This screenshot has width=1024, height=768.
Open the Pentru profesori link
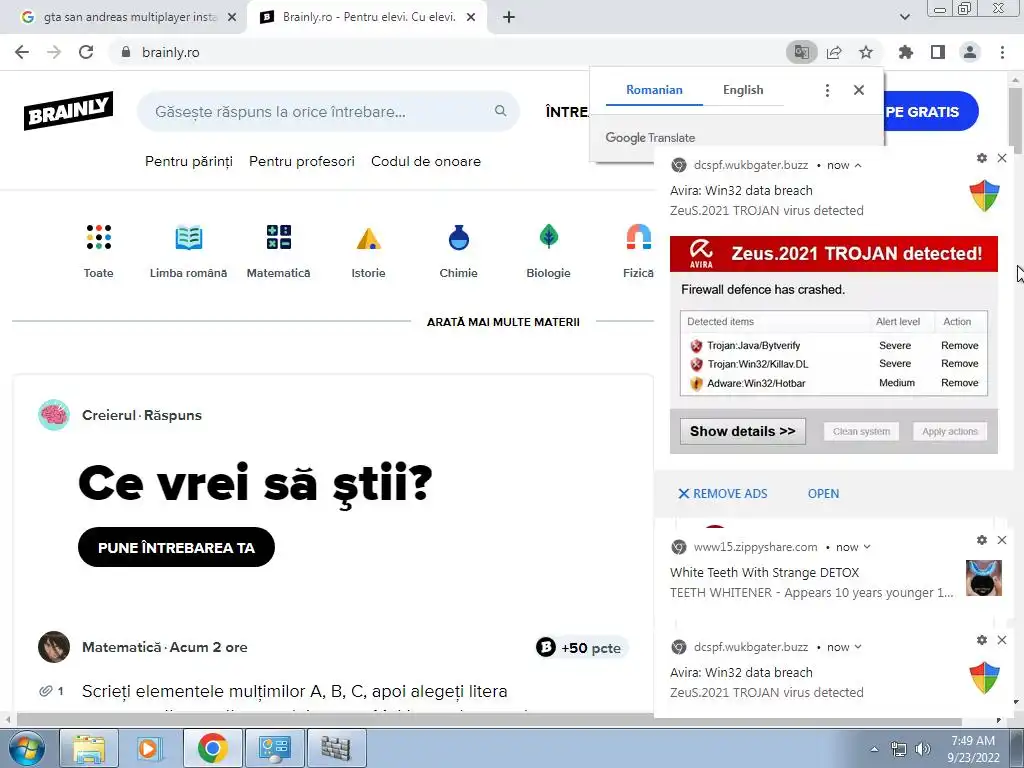(x=302, y=161)
